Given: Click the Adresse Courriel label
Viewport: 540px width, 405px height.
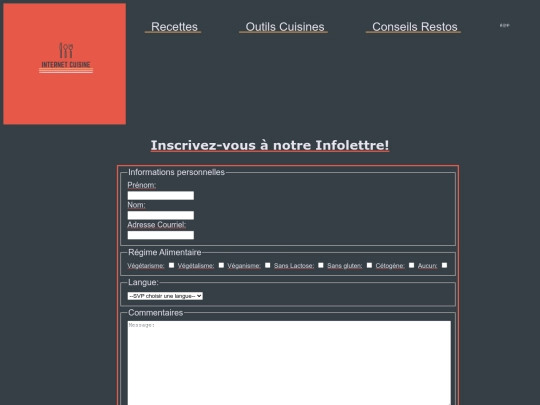Looking at the screenshot, I should point(156,225).
